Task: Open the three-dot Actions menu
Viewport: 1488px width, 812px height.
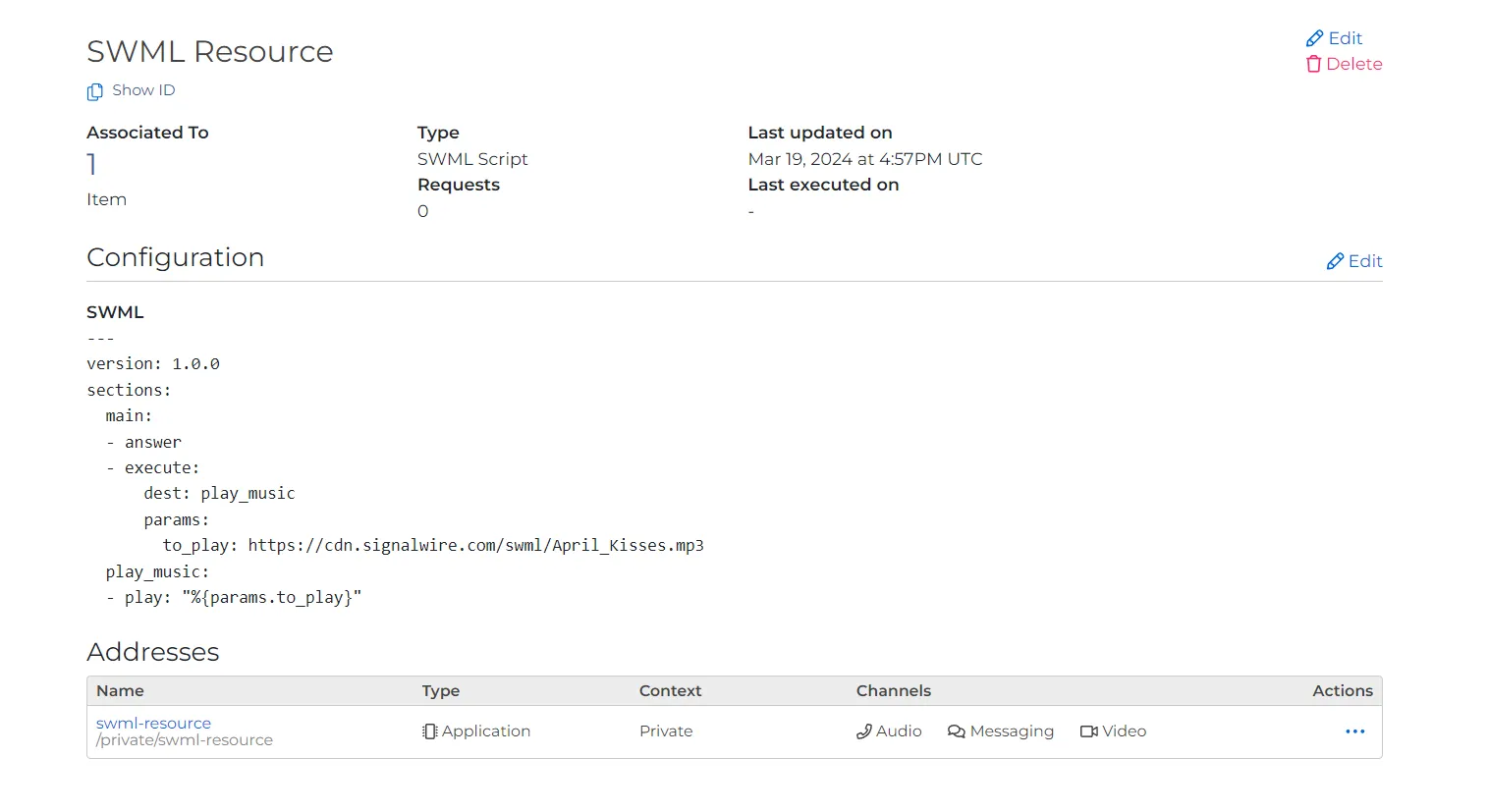Action: click(x=1354, y=731)
